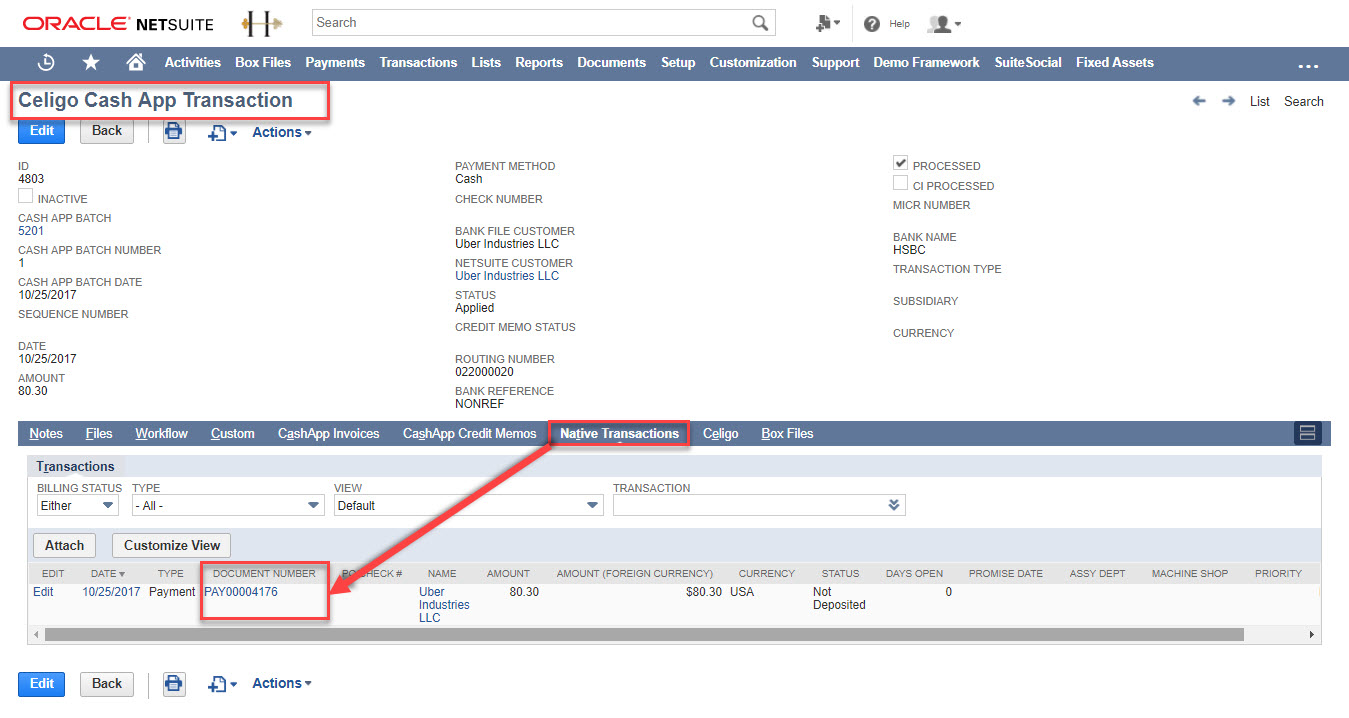Open the Type dropdown showing All
The height and width of the screenshot is (718, 1349).
coord(228,505)
